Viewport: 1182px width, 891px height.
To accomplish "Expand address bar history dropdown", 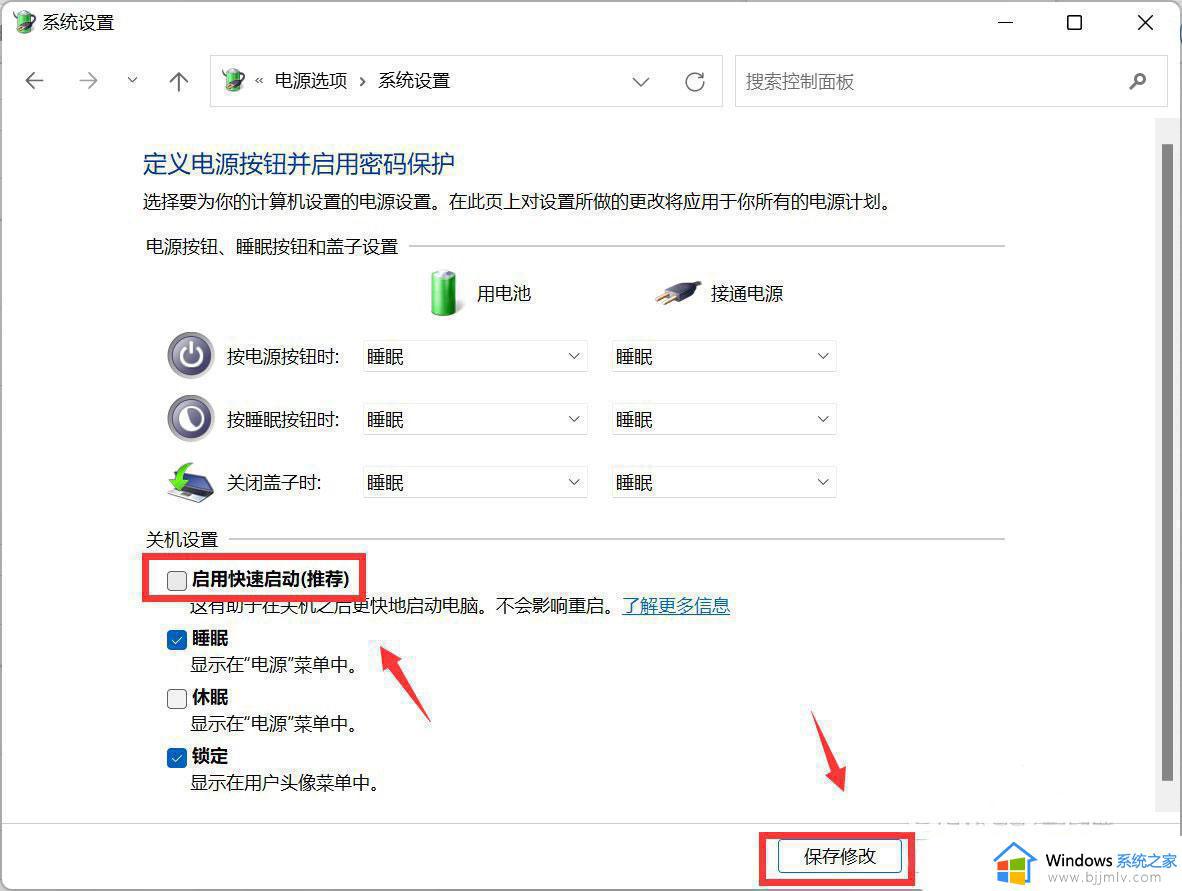I will tap(641, 81).
